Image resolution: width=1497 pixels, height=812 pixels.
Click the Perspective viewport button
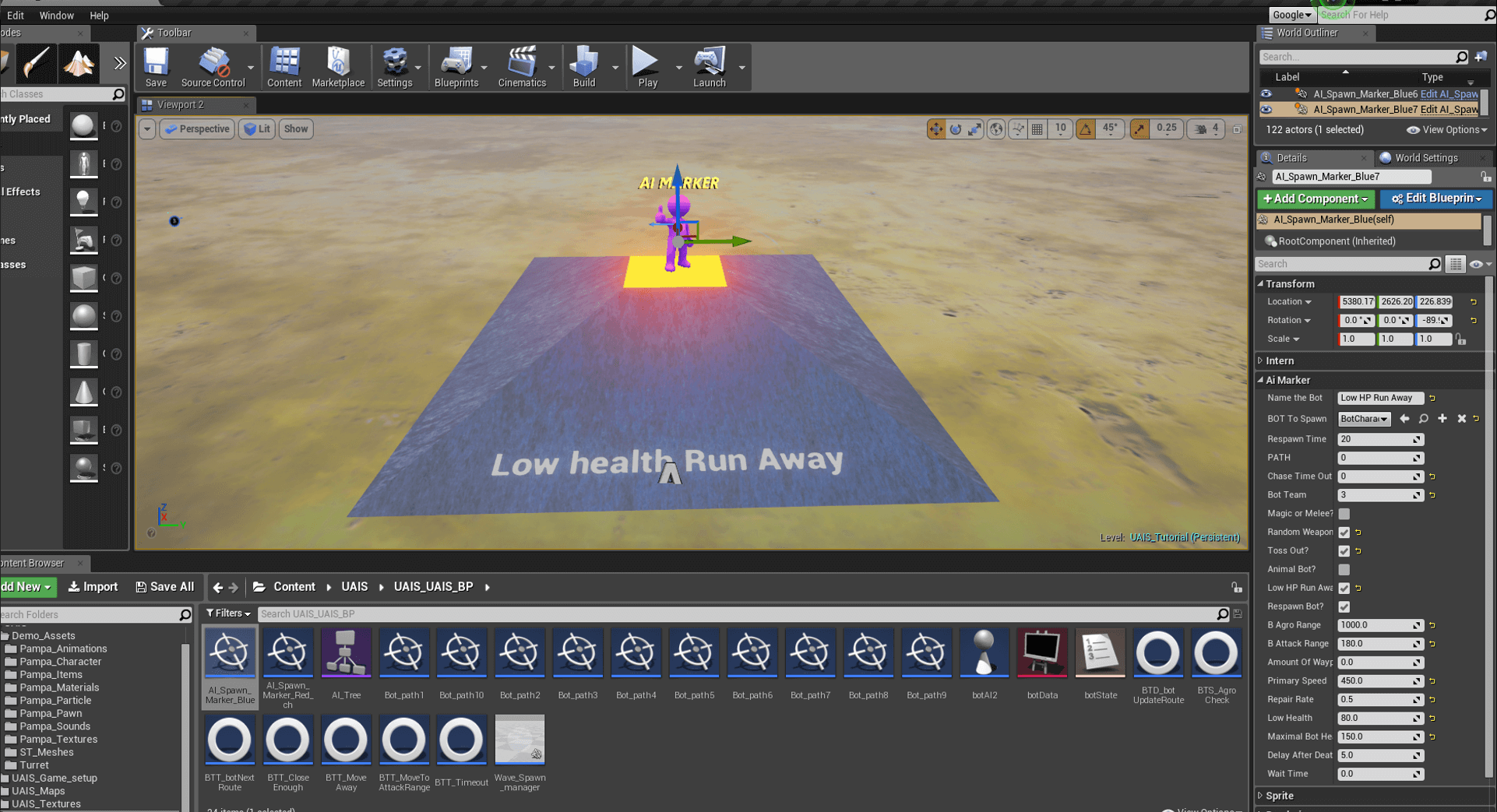point(196,129)
